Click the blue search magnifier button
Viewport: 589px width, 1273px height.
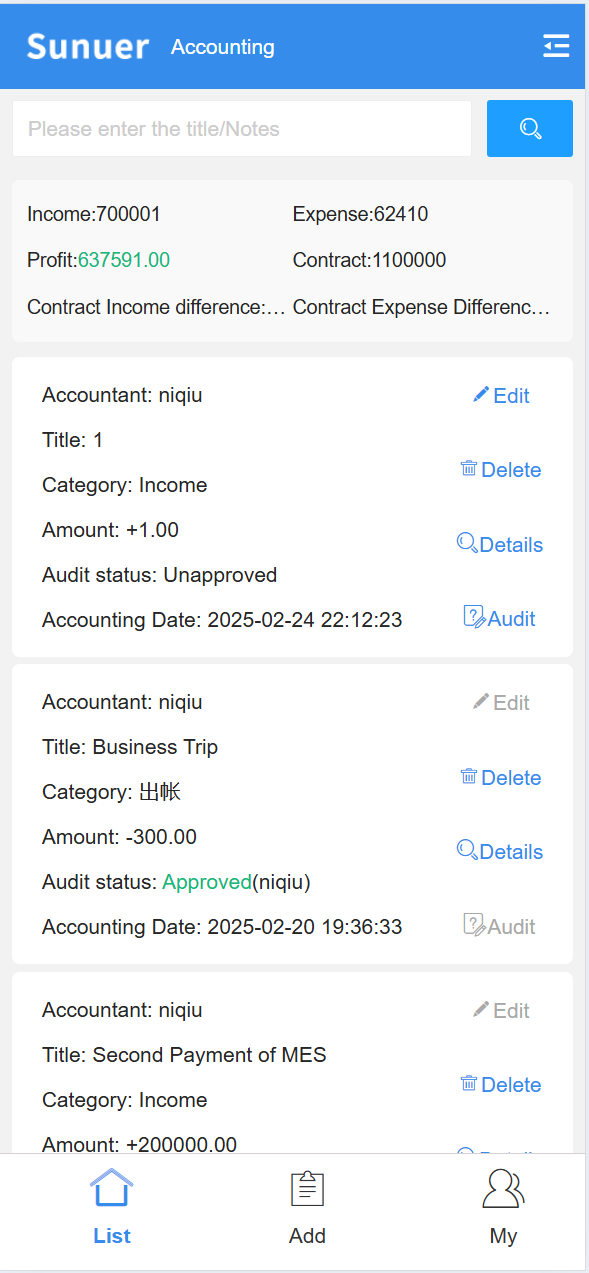[530, 128]
